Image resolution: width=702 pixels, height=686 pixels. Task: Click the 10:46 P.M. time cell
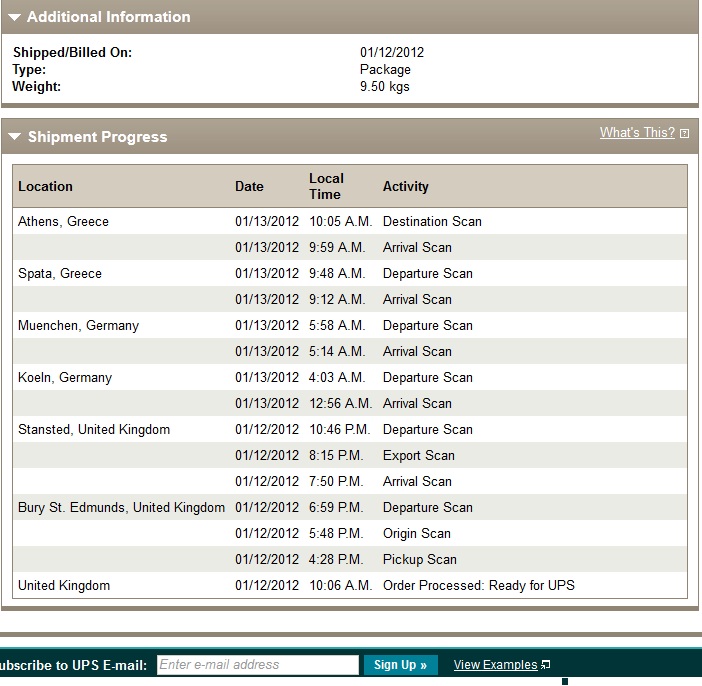[339, 429]
